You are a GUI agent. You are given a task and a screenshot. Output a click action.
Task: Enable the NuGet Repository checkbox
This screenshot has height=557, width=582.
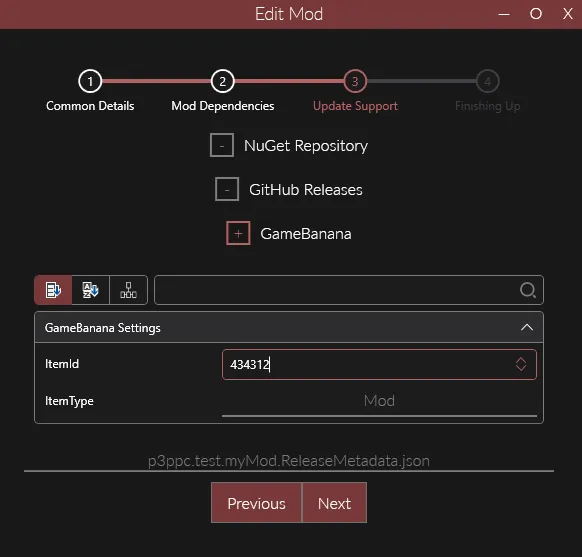222,145
